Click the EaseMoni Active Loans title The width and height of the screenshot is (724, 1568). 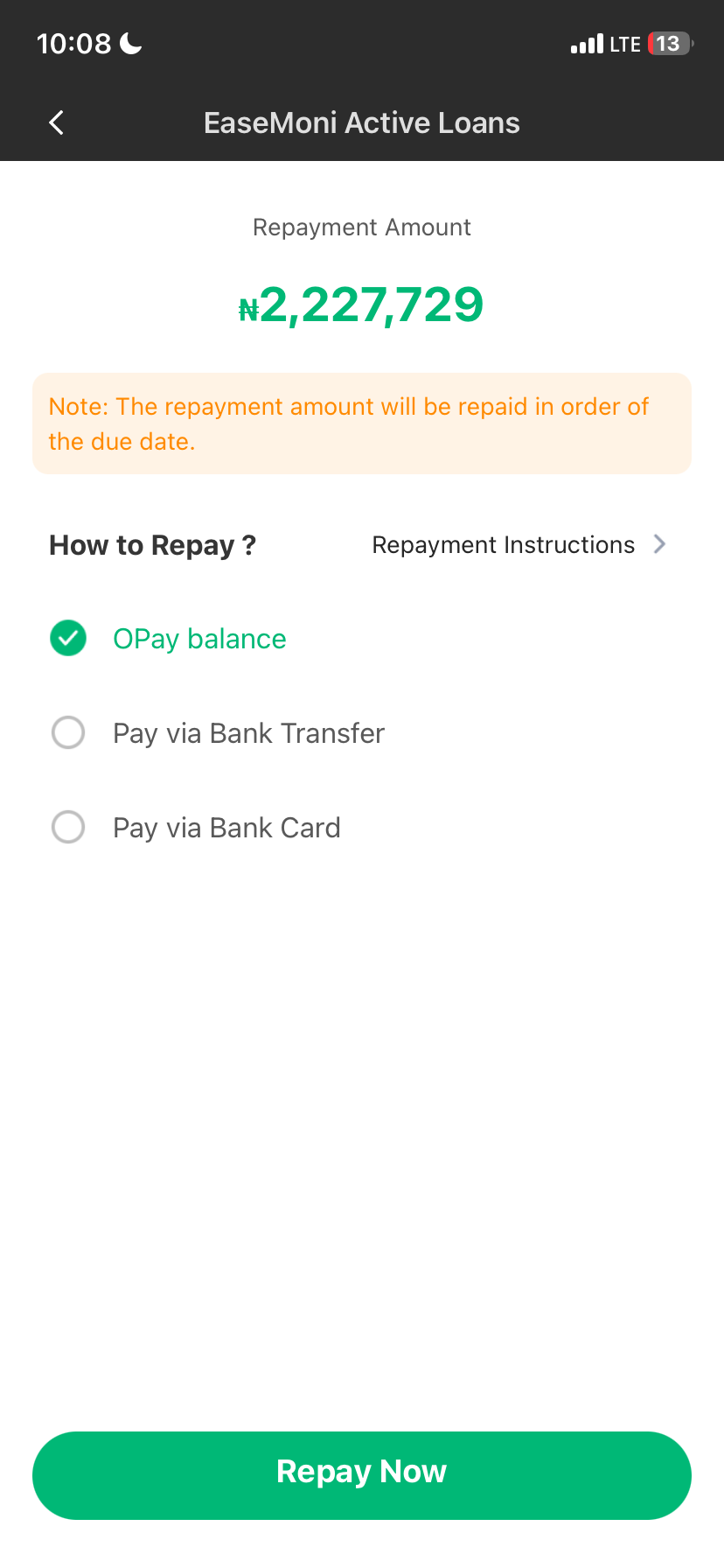(x=362, y=123)
